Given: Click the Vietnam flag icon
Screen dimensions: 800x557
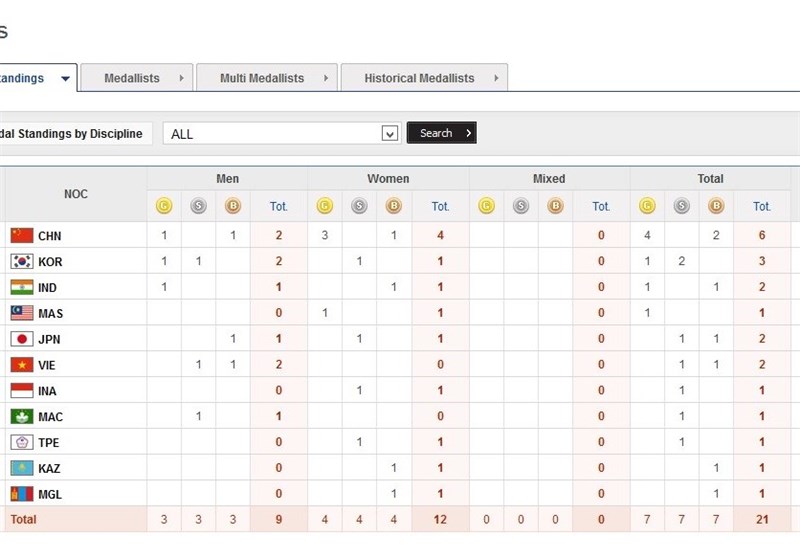Looking at the screenshot, I should tap(21, 365).
